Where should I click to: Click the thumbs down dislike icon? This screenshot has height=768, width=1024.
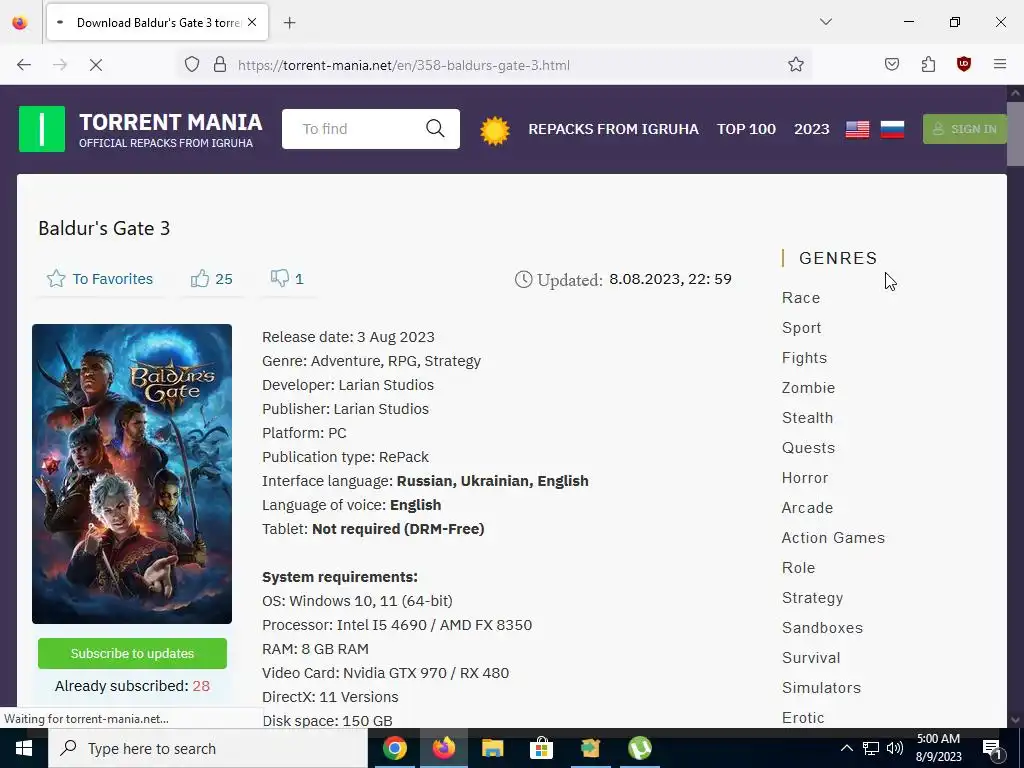pyautogui.click(x=280, y=278)
